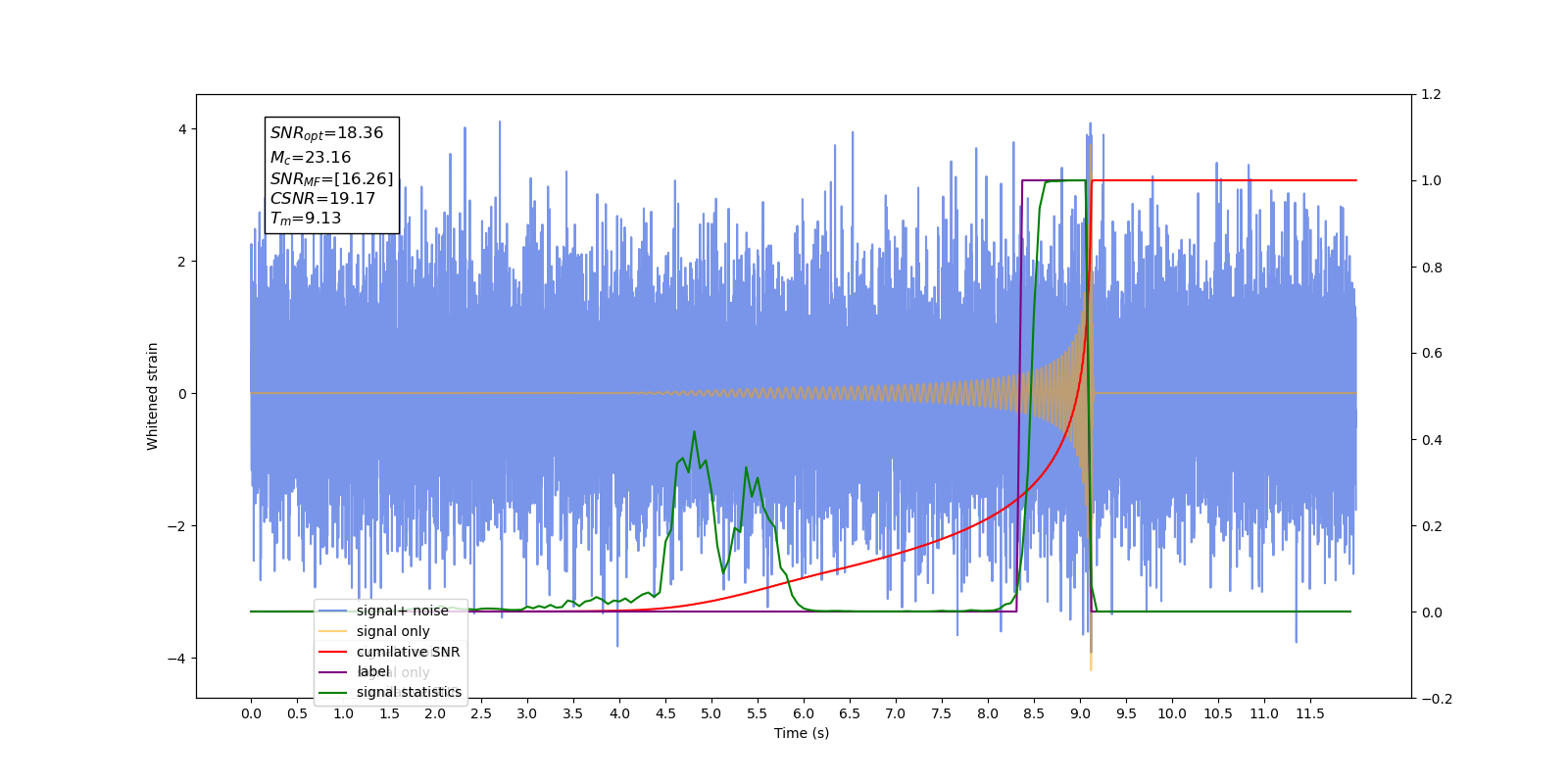Click the right y-axis tick label −0.2

click(x=1437, y=699)
